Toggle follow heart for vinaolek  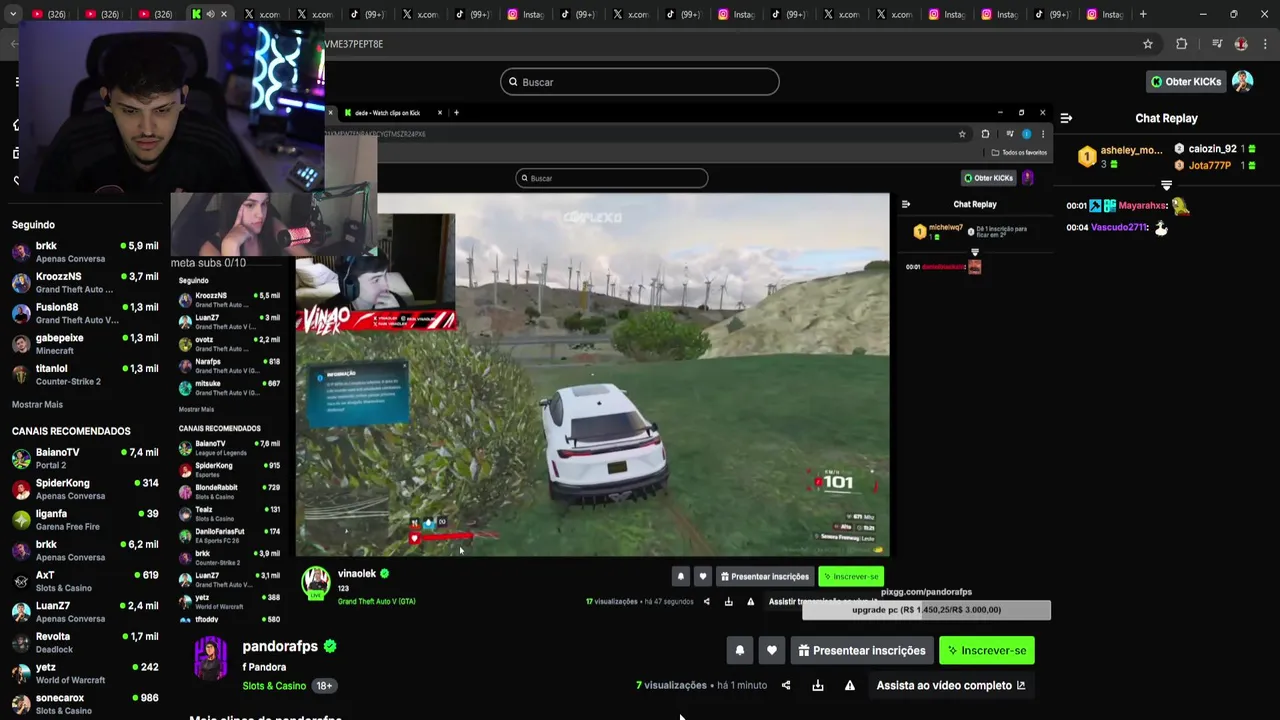(x=703, y=576)
